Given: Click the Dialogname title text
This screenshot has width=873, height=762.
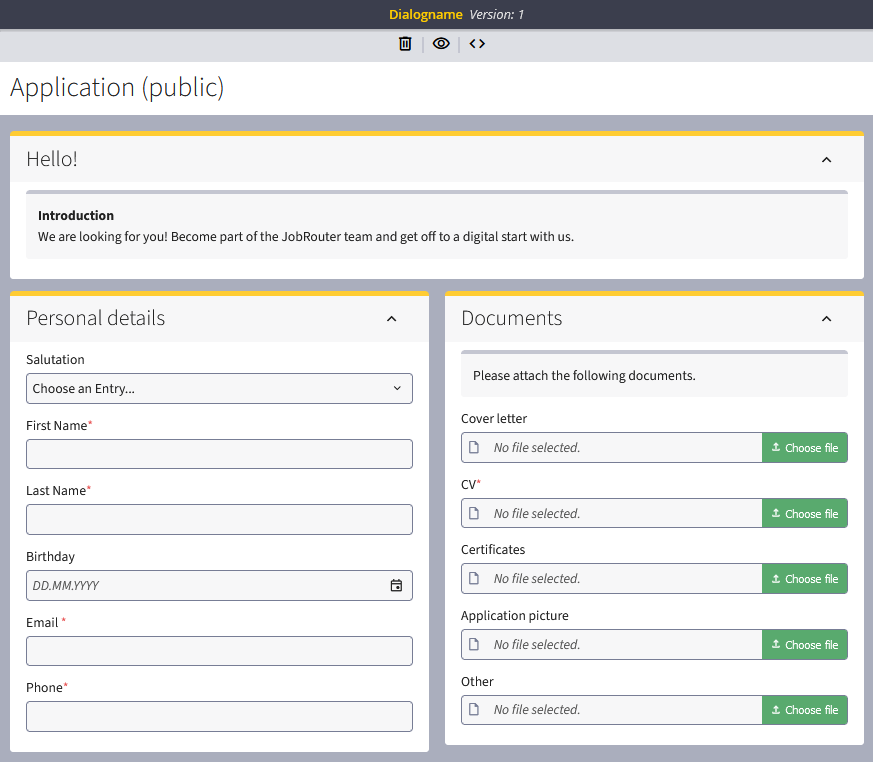Looking at the screenshot, I should 425,14.
